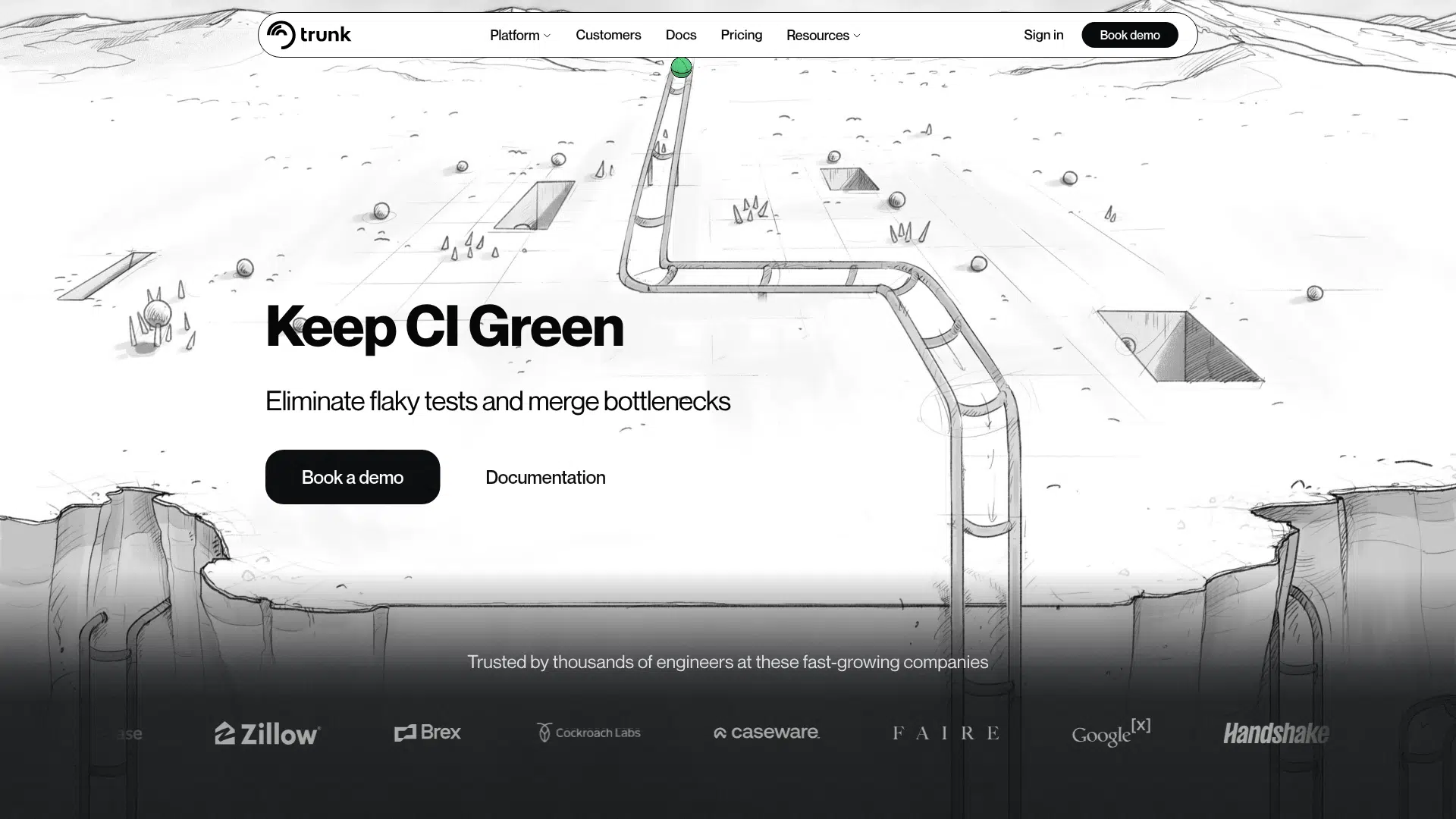Click the Google X logo
This screenshot has height=819, width=1456.
point(1111,733)
